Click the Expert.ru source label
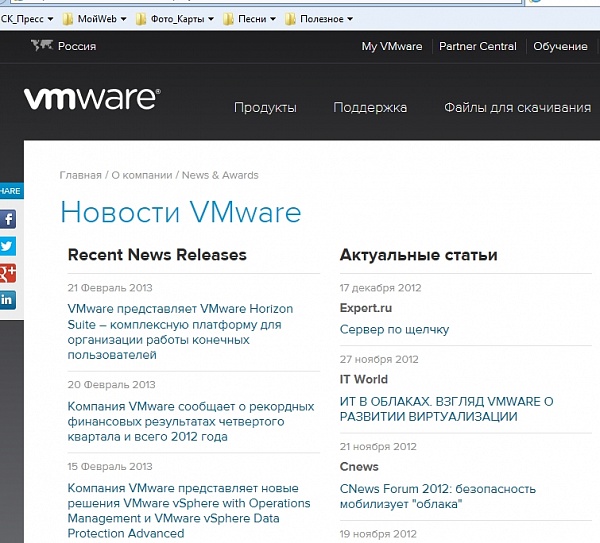Viewport: 600px width, 543px height. 366,308
